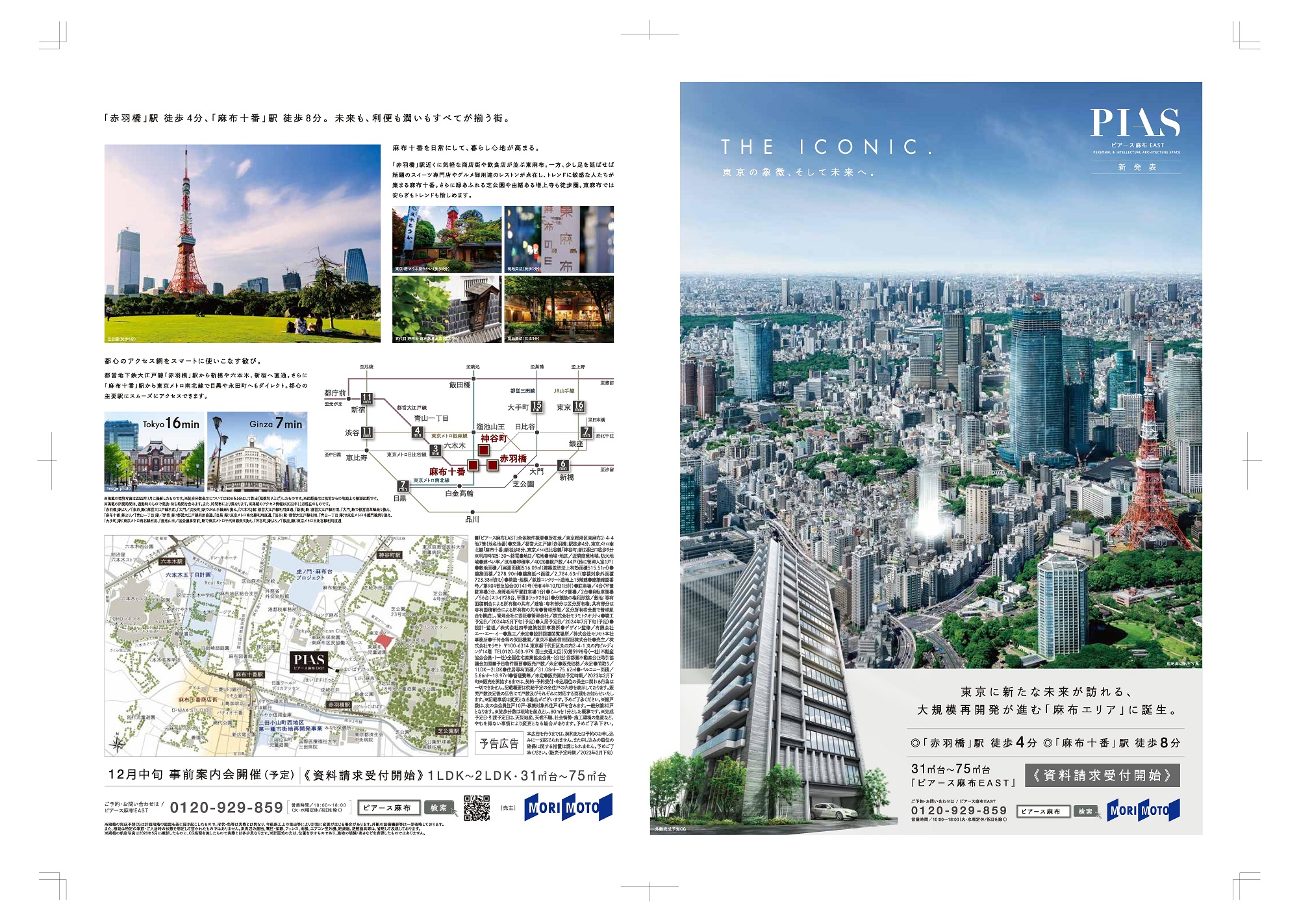Click the 新発表 label under PIAS logo
This screenshot has width=1299, height=924.
tap(1137, 168)
